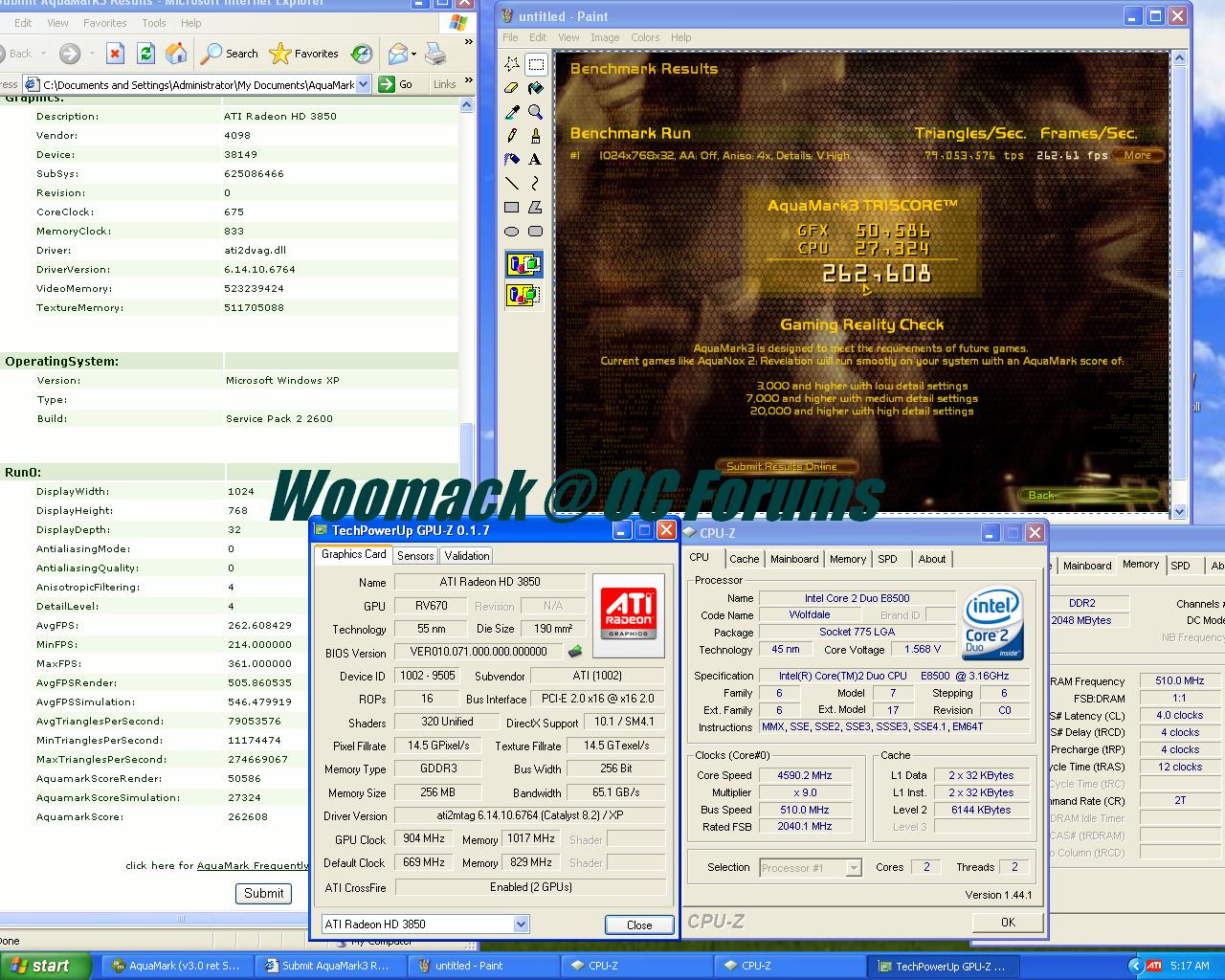This screenshot has height=980, width=1225.
Task: Open the front CPU-Z window's Mainboard tab
Action: click(794, 559)
